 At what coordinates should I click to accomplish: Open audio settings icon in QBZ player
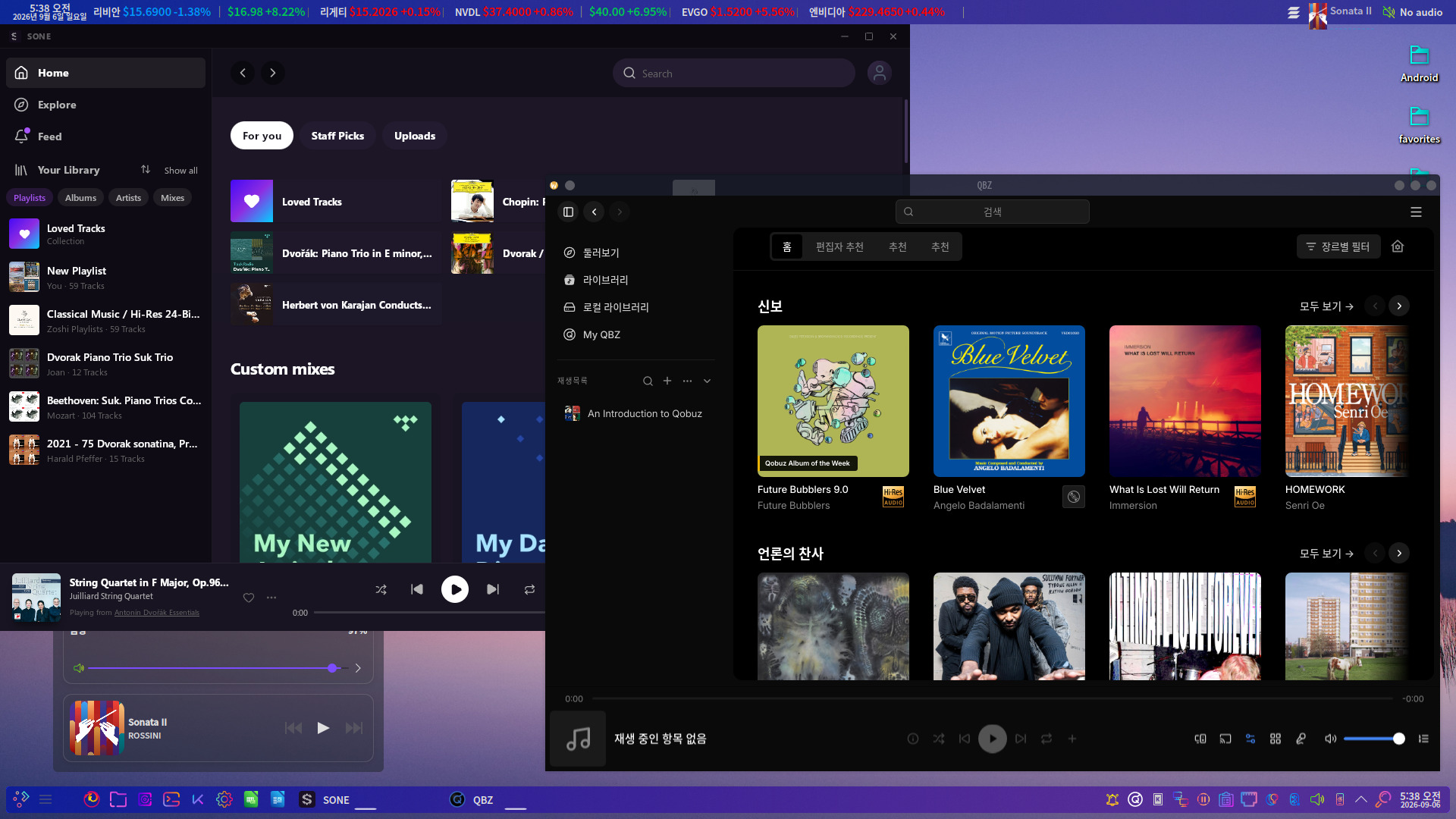click(1250, 739)
